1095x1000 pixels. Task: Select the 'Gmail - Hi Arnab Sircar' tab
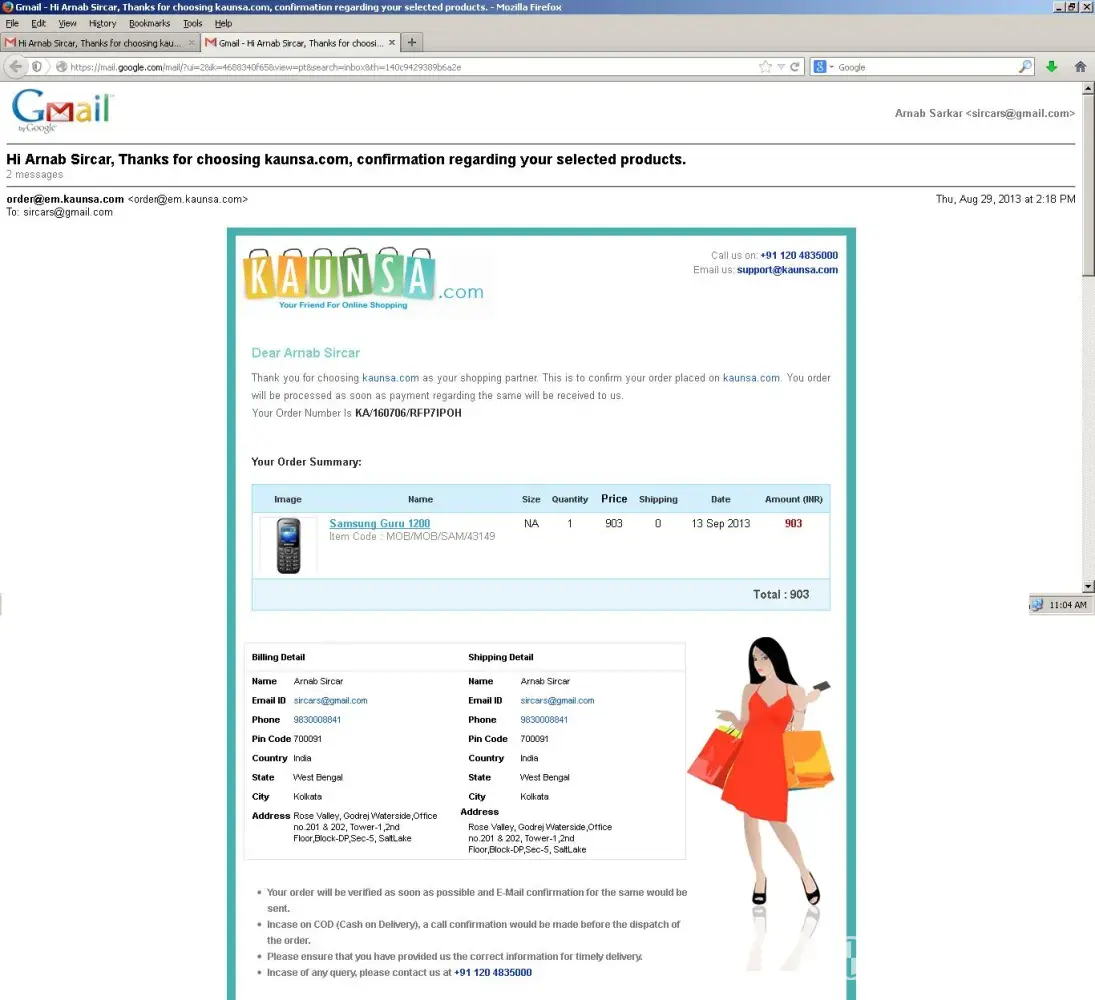[301, 43]
